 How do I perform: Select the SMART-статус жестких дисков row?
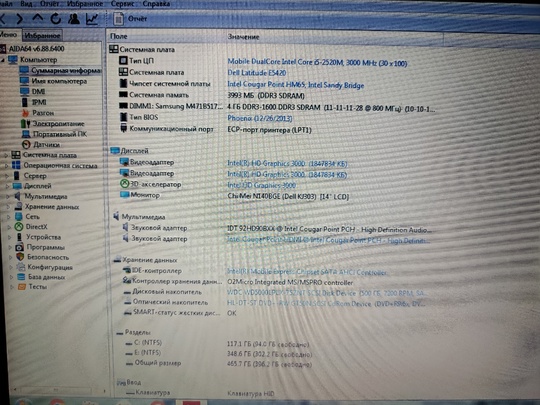181,313
